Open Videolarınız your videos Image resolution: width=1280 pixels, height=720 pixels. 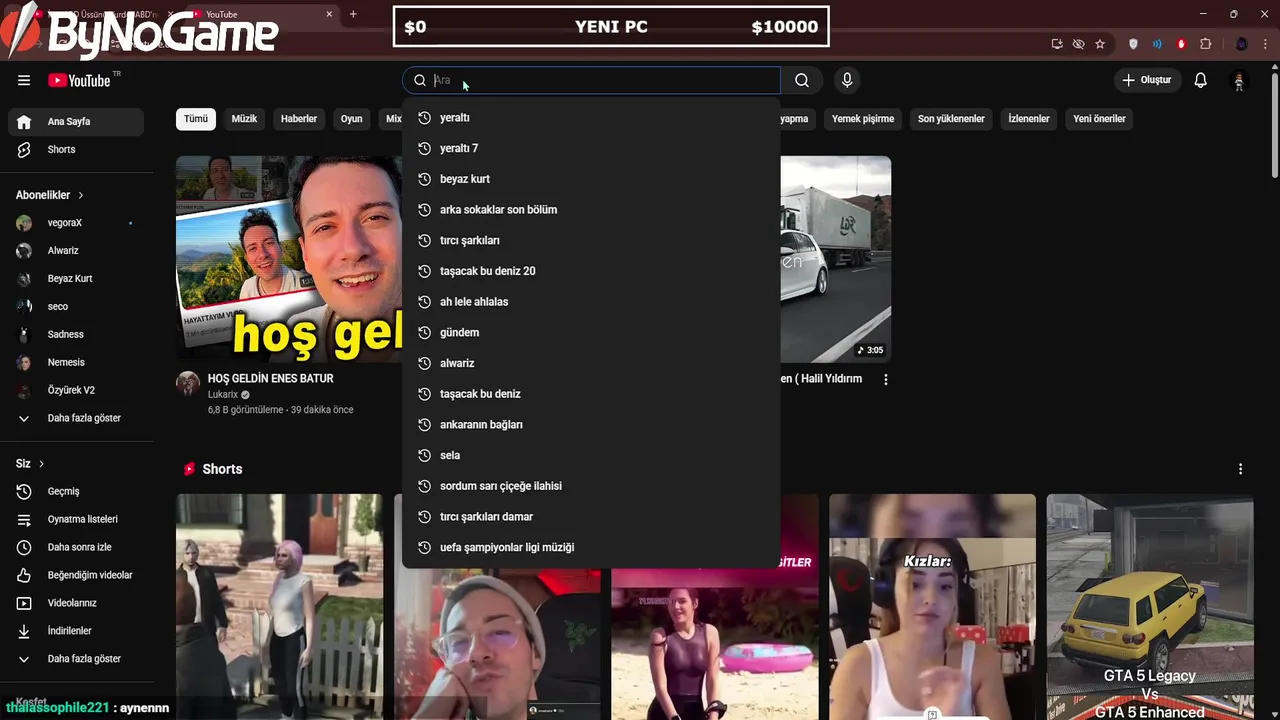[77, 604]
